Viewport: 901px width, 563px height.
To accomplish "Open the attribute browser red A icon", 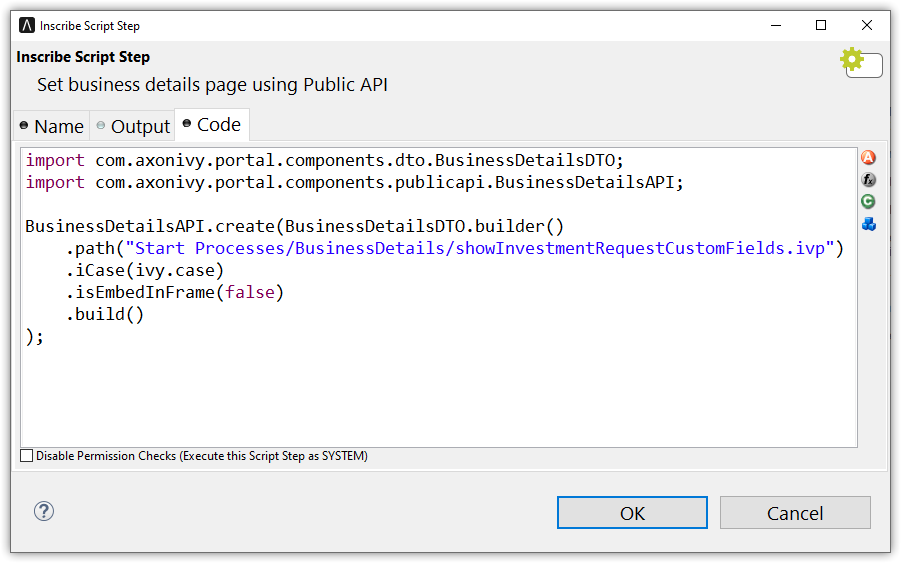I will [869, 158].
